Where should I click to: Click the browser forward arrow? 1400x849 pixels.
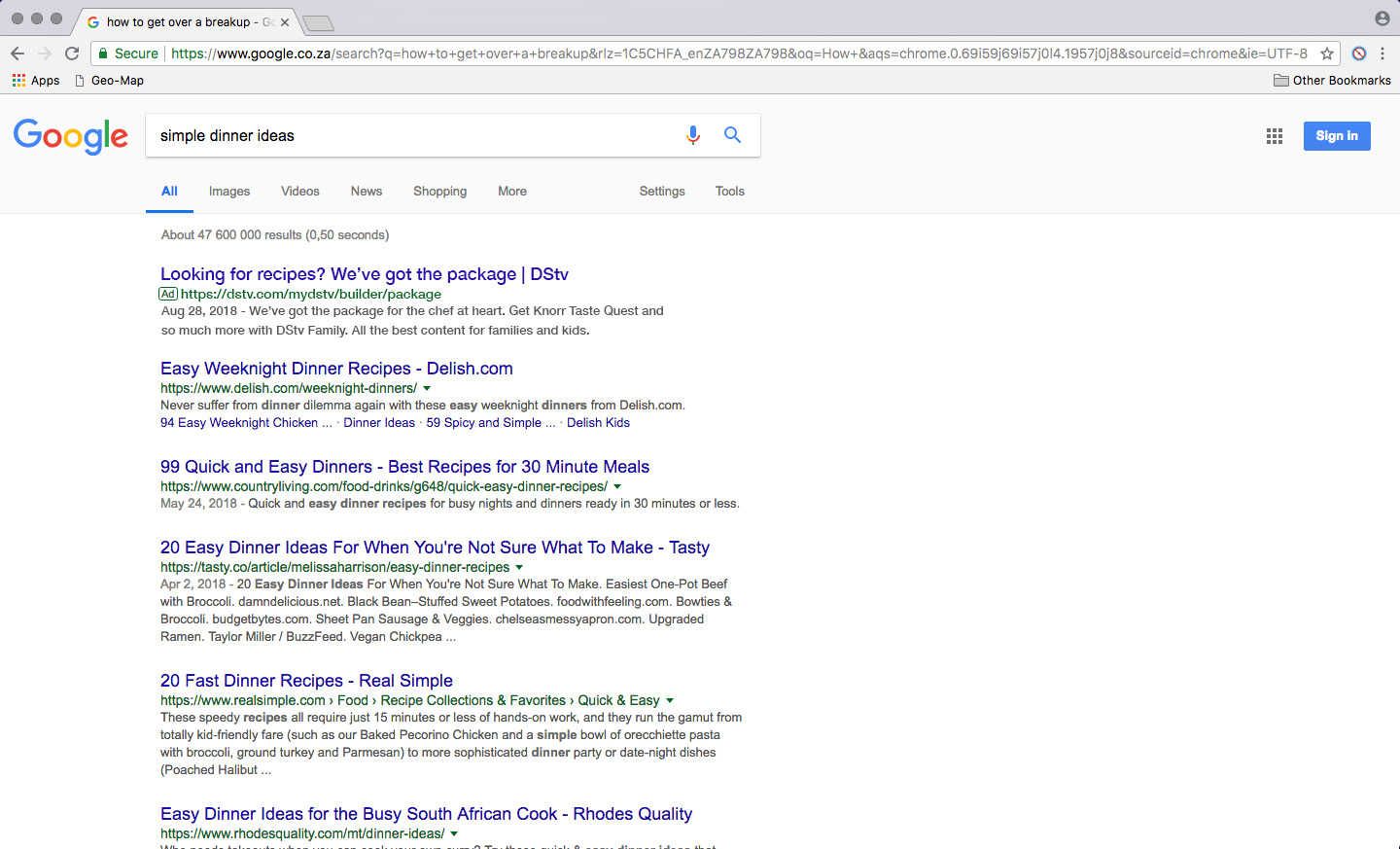coord(45,53)
